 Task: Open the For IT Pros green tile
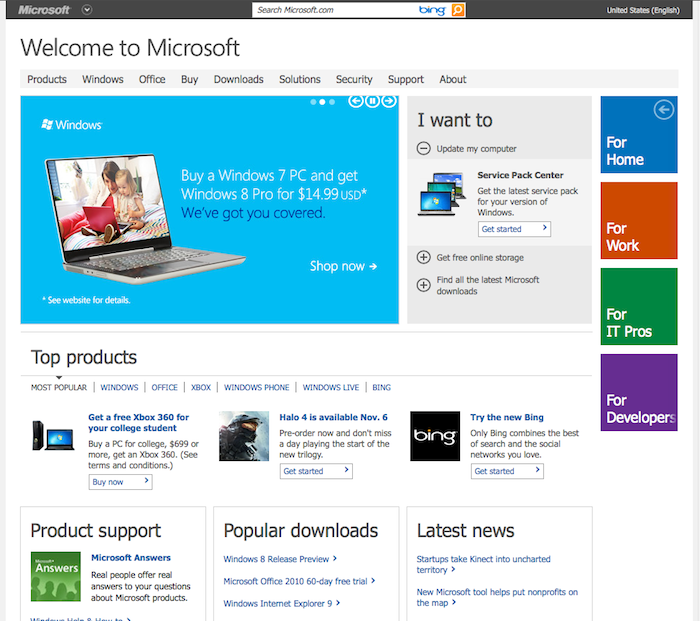639,306
